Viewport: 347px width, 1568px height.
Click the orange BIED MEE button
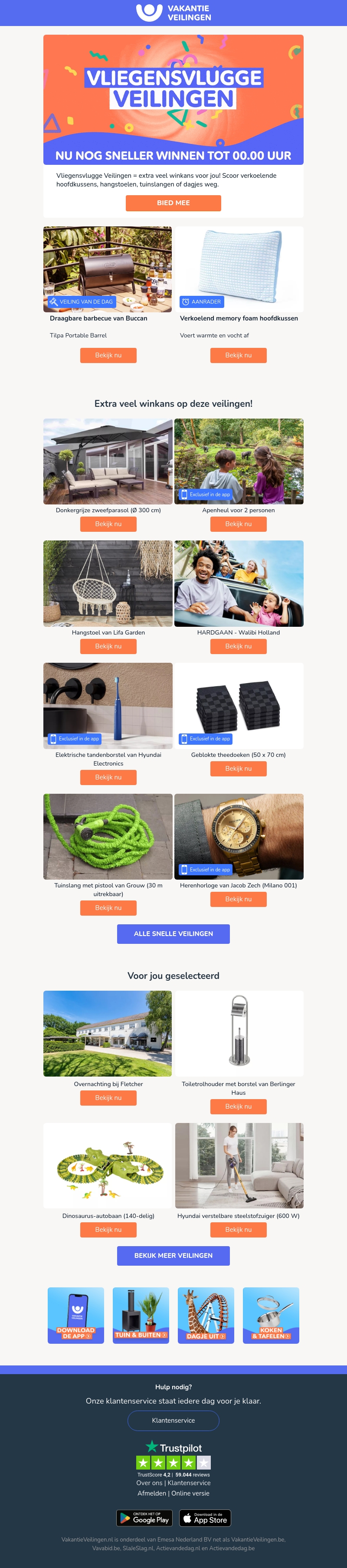(173, 203)
